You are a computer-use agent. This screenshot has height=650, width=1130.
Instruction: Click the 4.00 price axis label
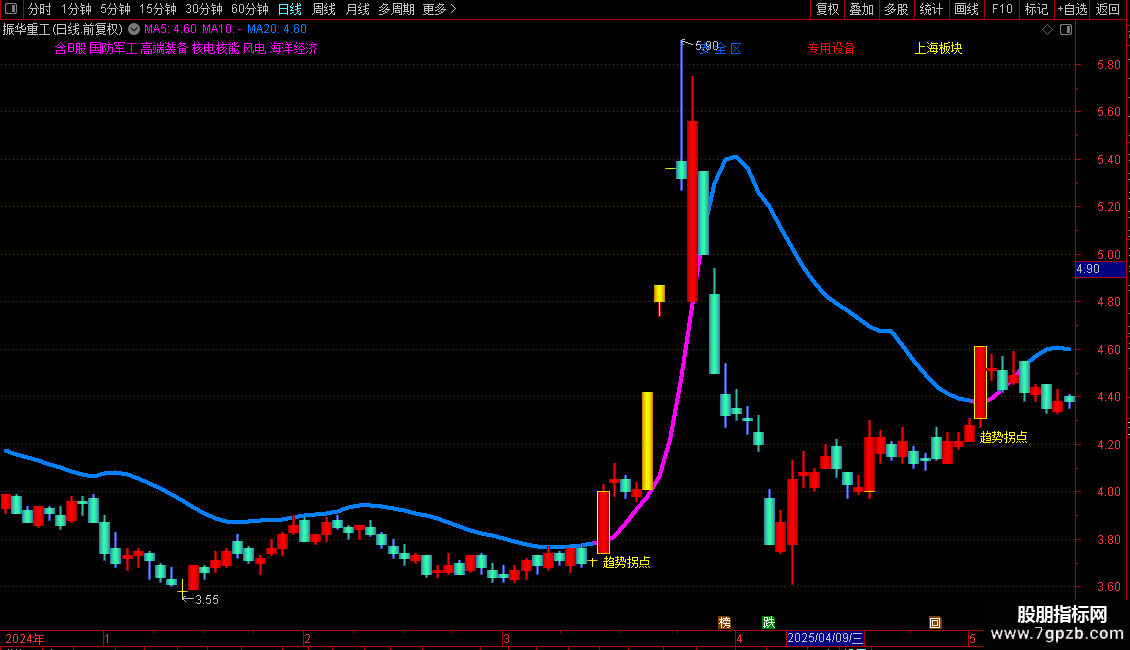coord(1108,491)
